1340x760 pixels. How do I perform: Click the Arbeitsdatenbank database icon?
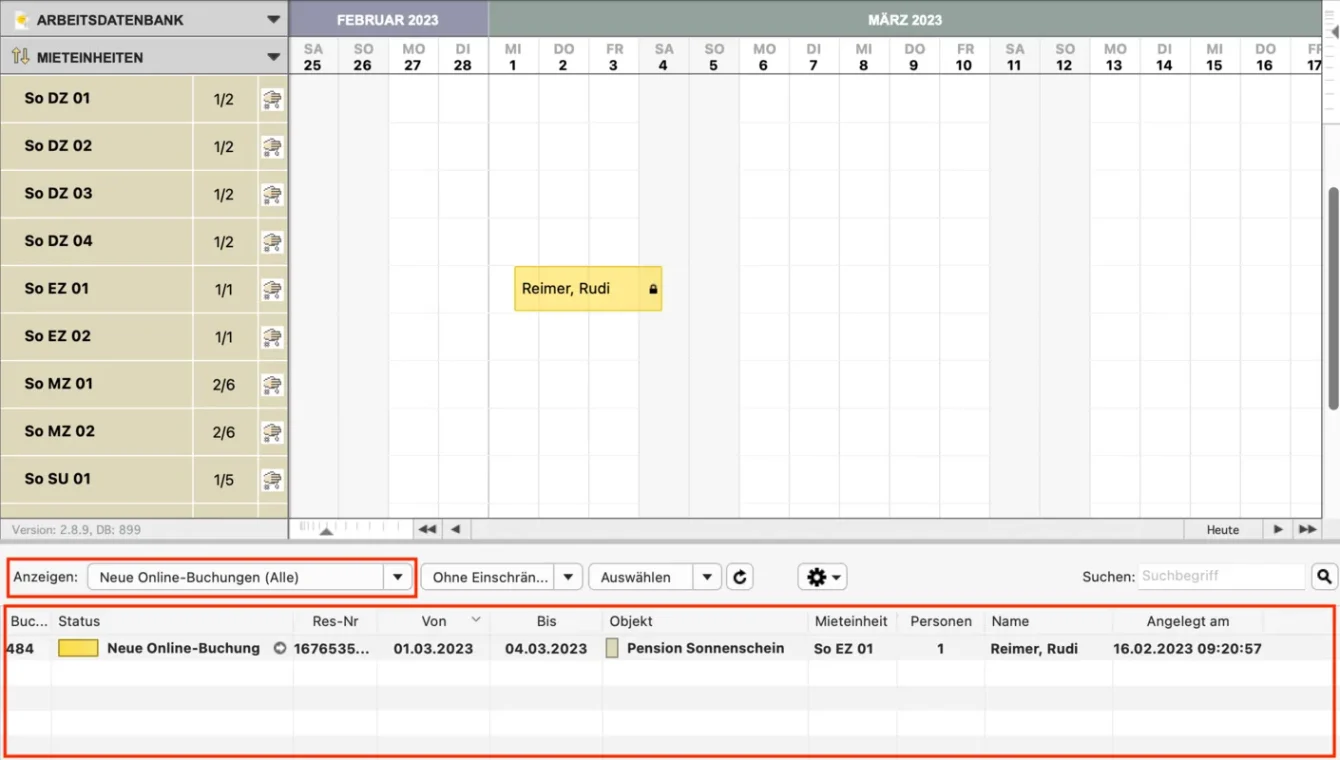click(21, 19)
